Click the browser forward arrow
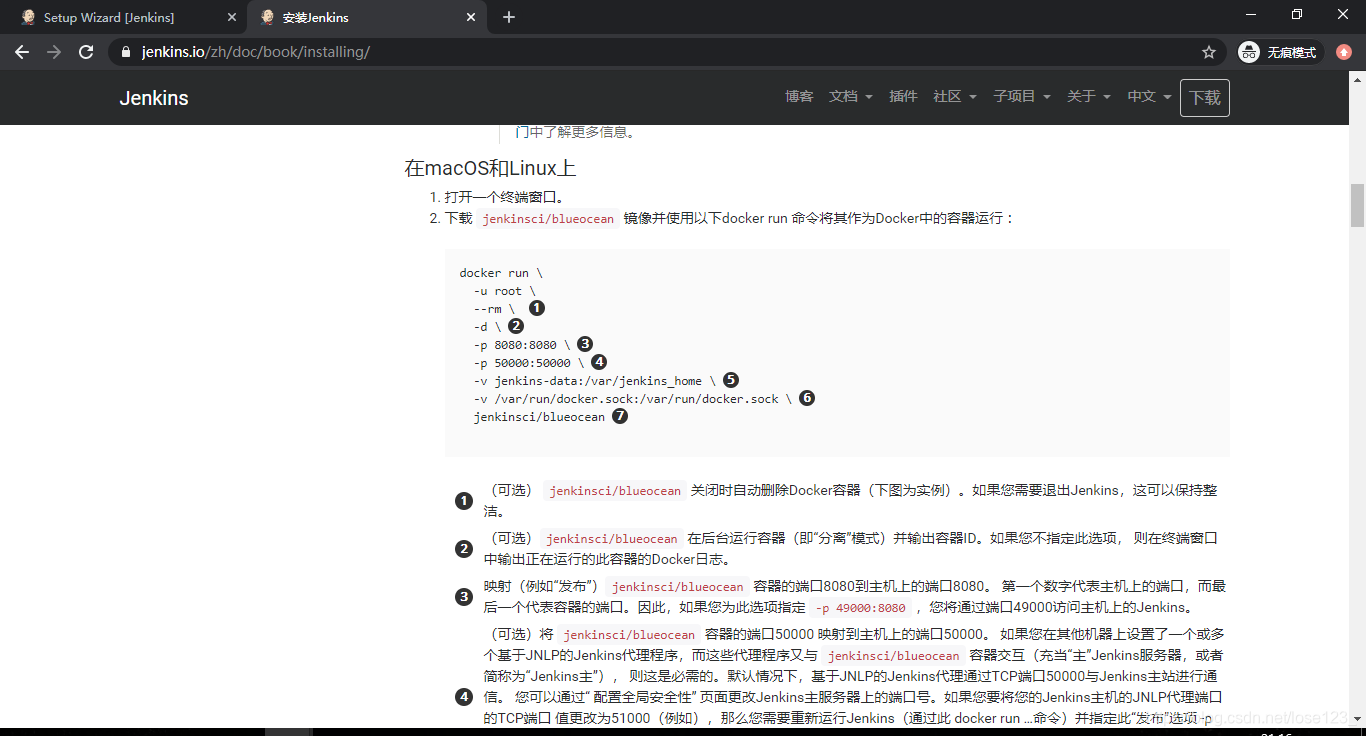Image resolution: width=1366 pixels, height=736 pixels. [x=54, y=52]
